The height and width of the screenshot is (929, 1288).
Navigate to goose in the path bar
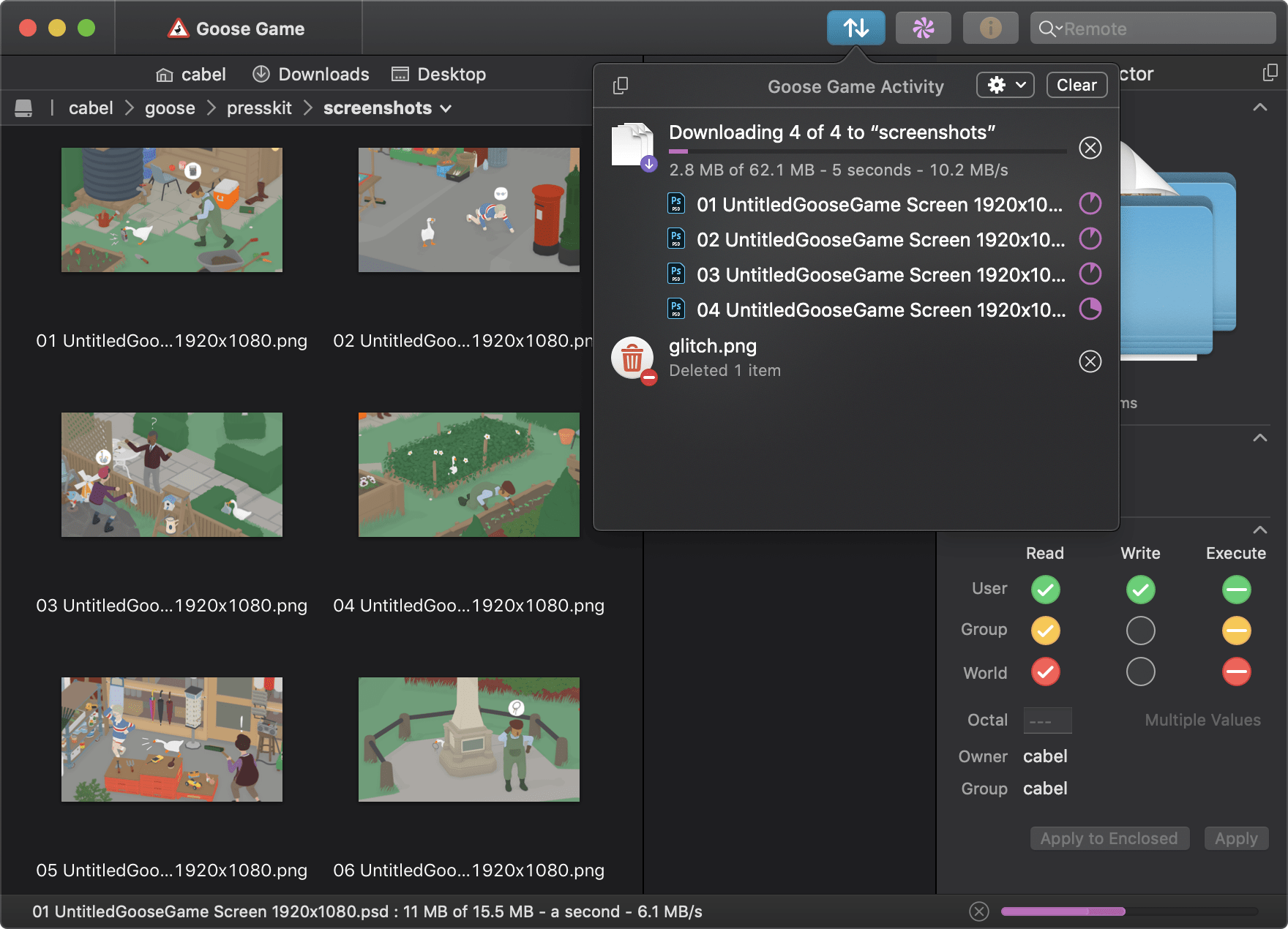[x=170, y=108]
